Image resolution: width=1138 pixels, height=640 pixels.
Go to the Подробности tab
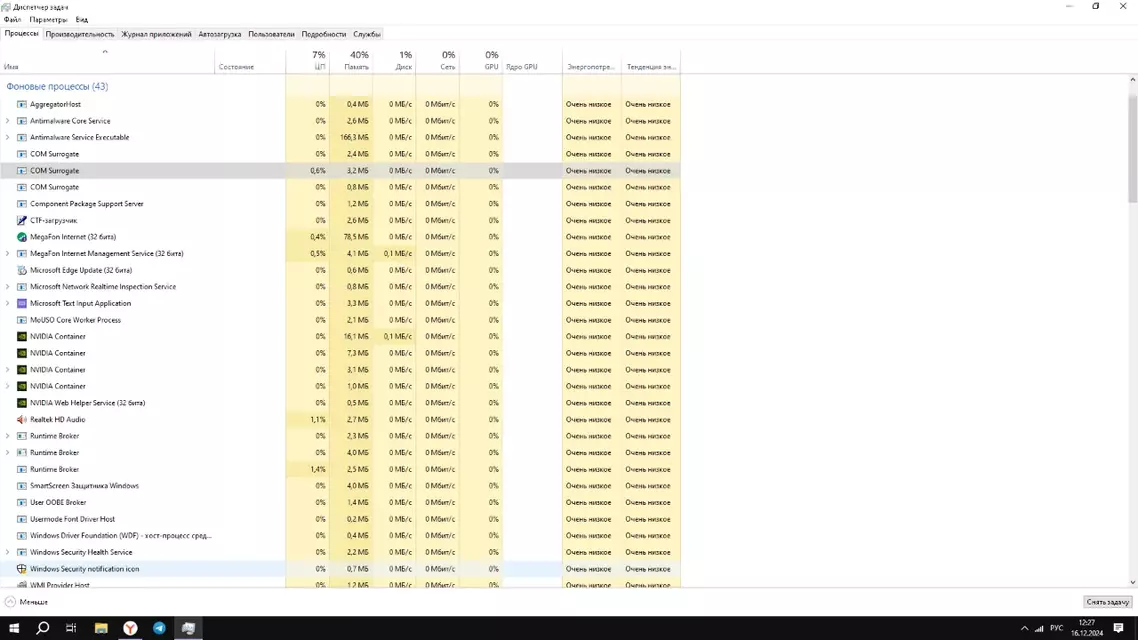click(324, 34)
